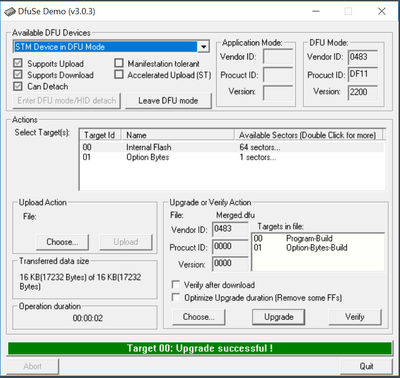Select the Option-Bytes-Build target in file
The image size is (400, 378).
(x=318, y=248)
